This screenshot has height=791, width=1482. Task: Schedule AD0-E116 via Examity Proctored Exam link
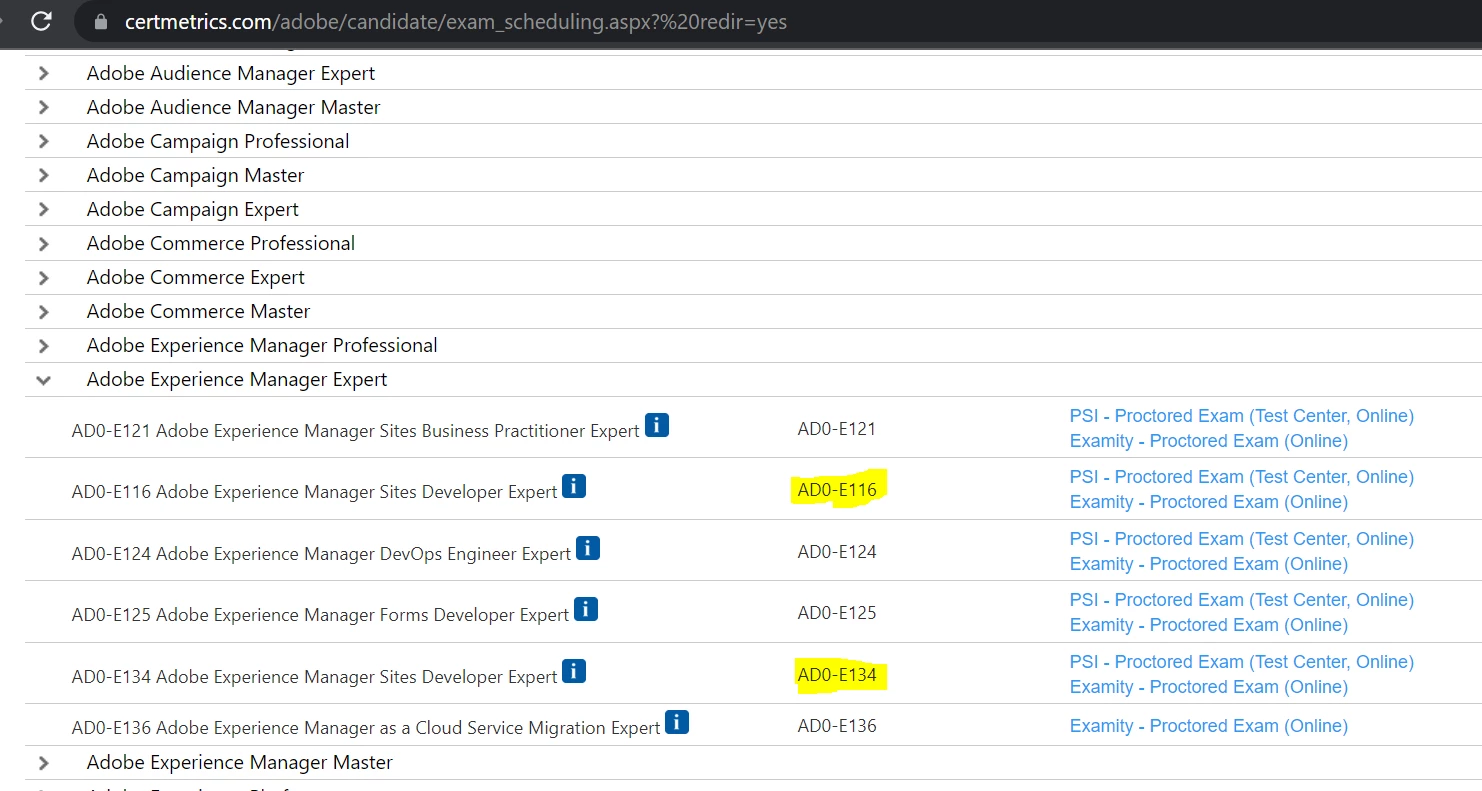pyautogui.click(x=1209, y=502)
